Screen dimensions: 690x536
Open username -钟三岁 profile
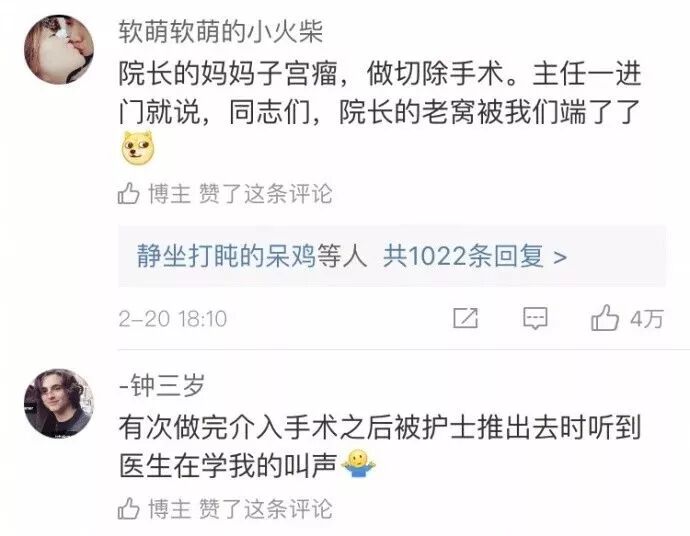(162, 385)
